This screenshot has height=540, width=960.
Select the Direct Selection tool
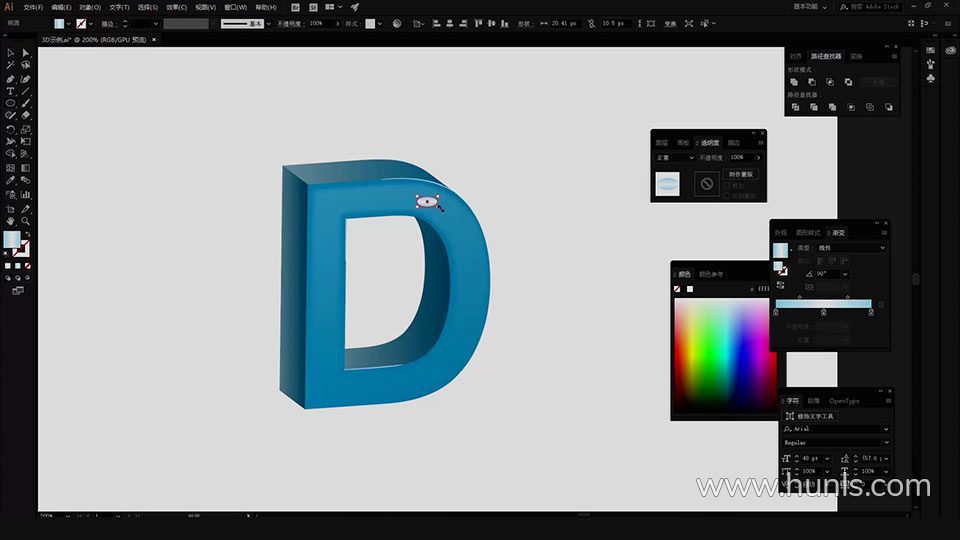pyautogui.click(x=26, y=53)
